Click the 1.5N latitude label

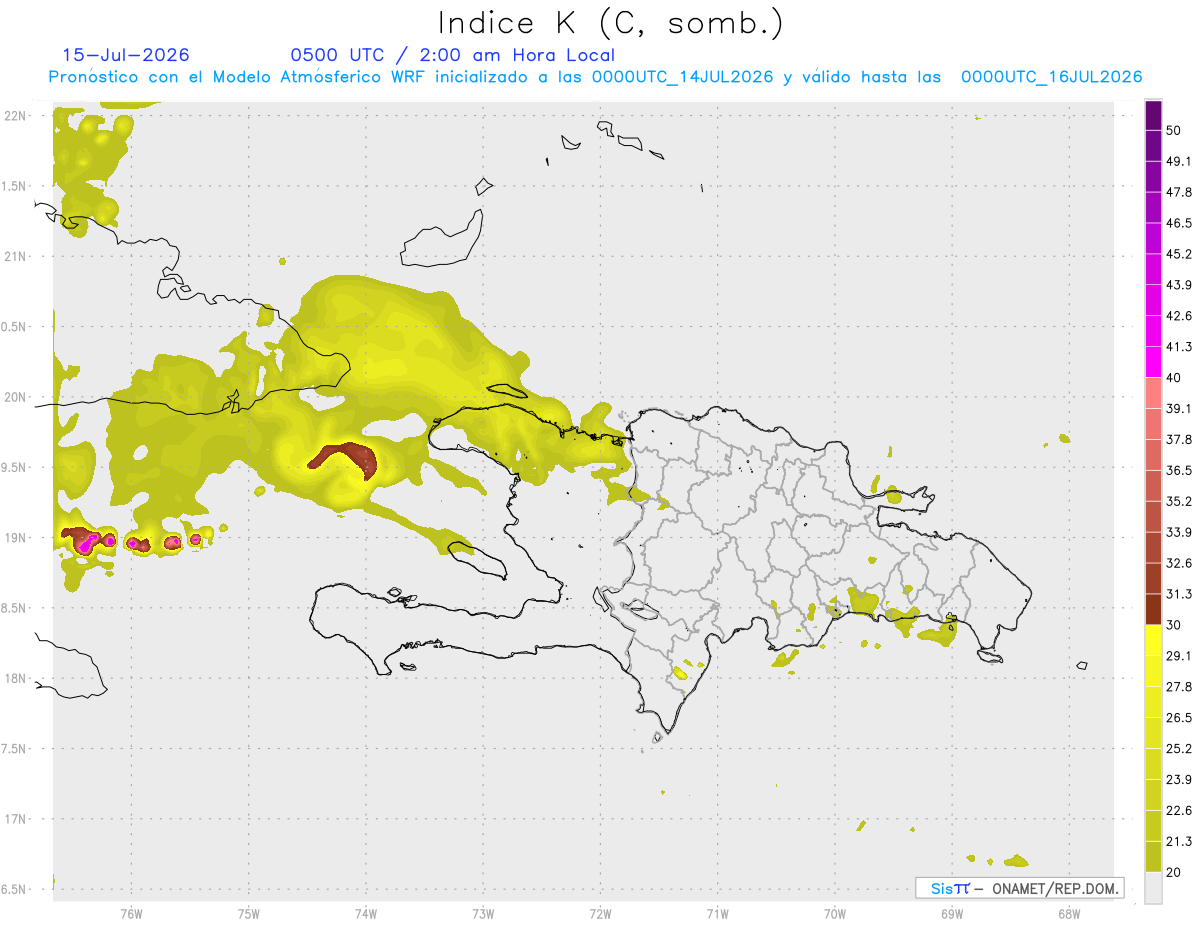coord(16,186)
